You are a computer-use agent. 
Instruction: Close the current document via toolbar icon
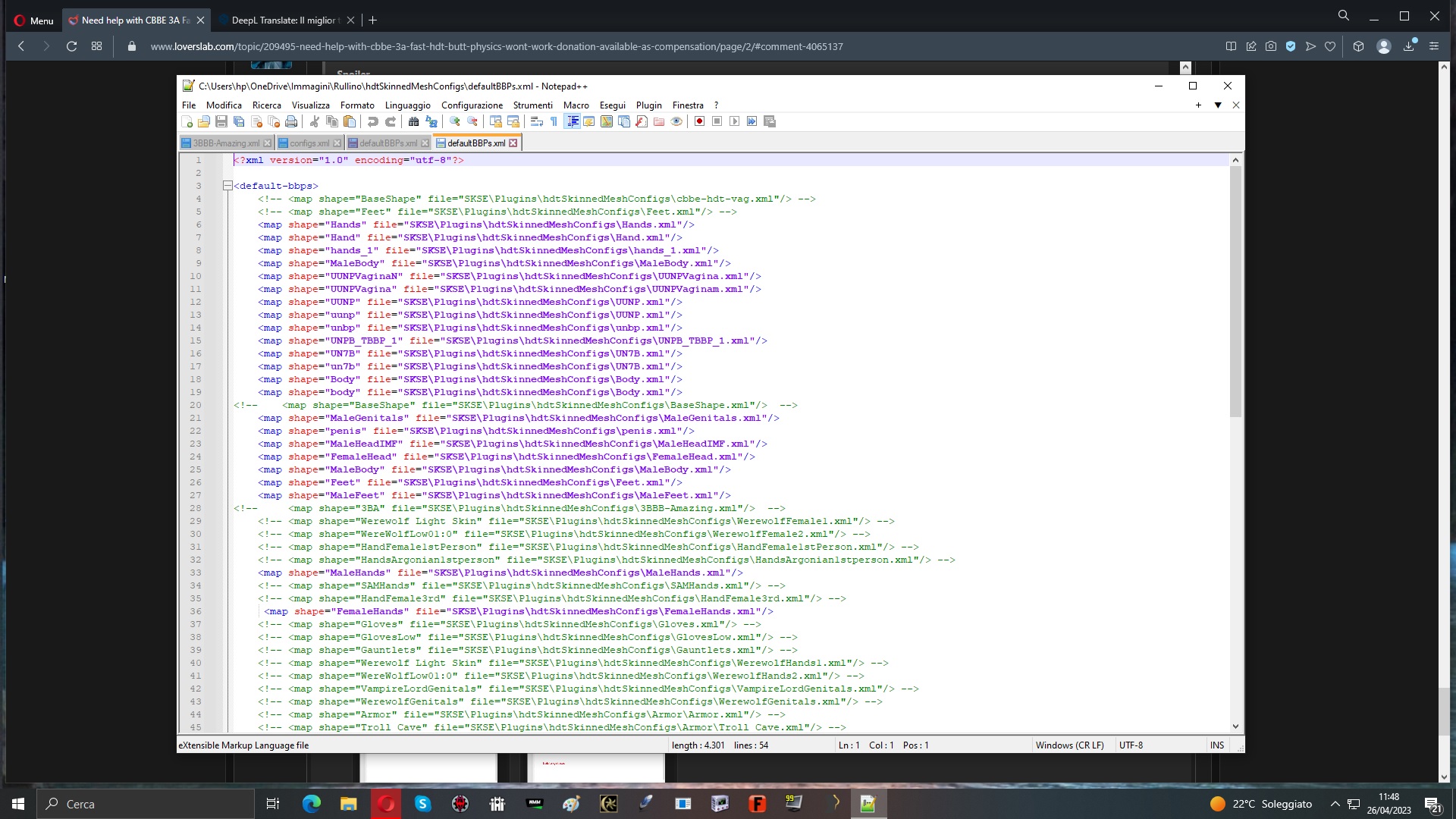click(x=256, y=121)
